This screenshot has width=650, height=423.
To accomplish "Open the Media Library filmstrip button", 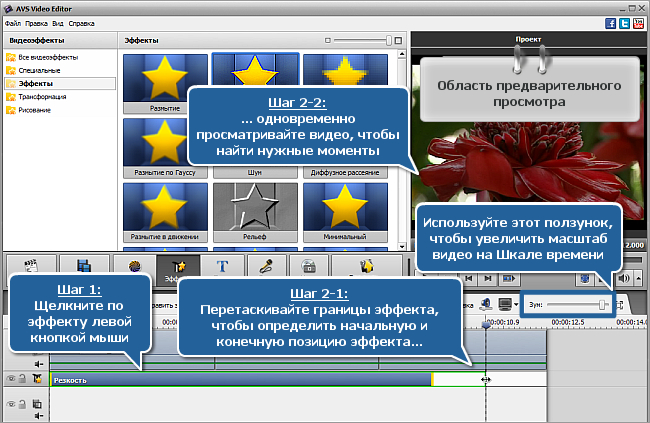I will [84, 265].
